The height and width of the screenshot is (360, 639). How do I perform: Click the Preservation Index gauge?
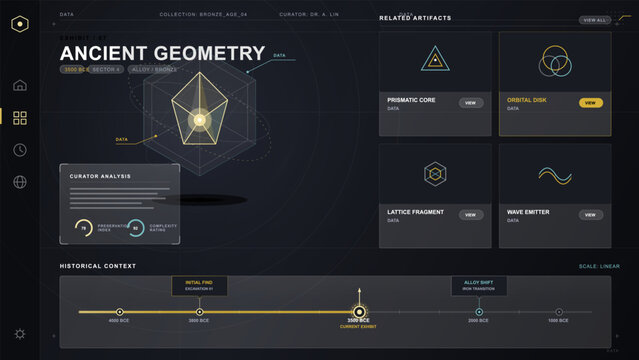[x=84, y=228]
